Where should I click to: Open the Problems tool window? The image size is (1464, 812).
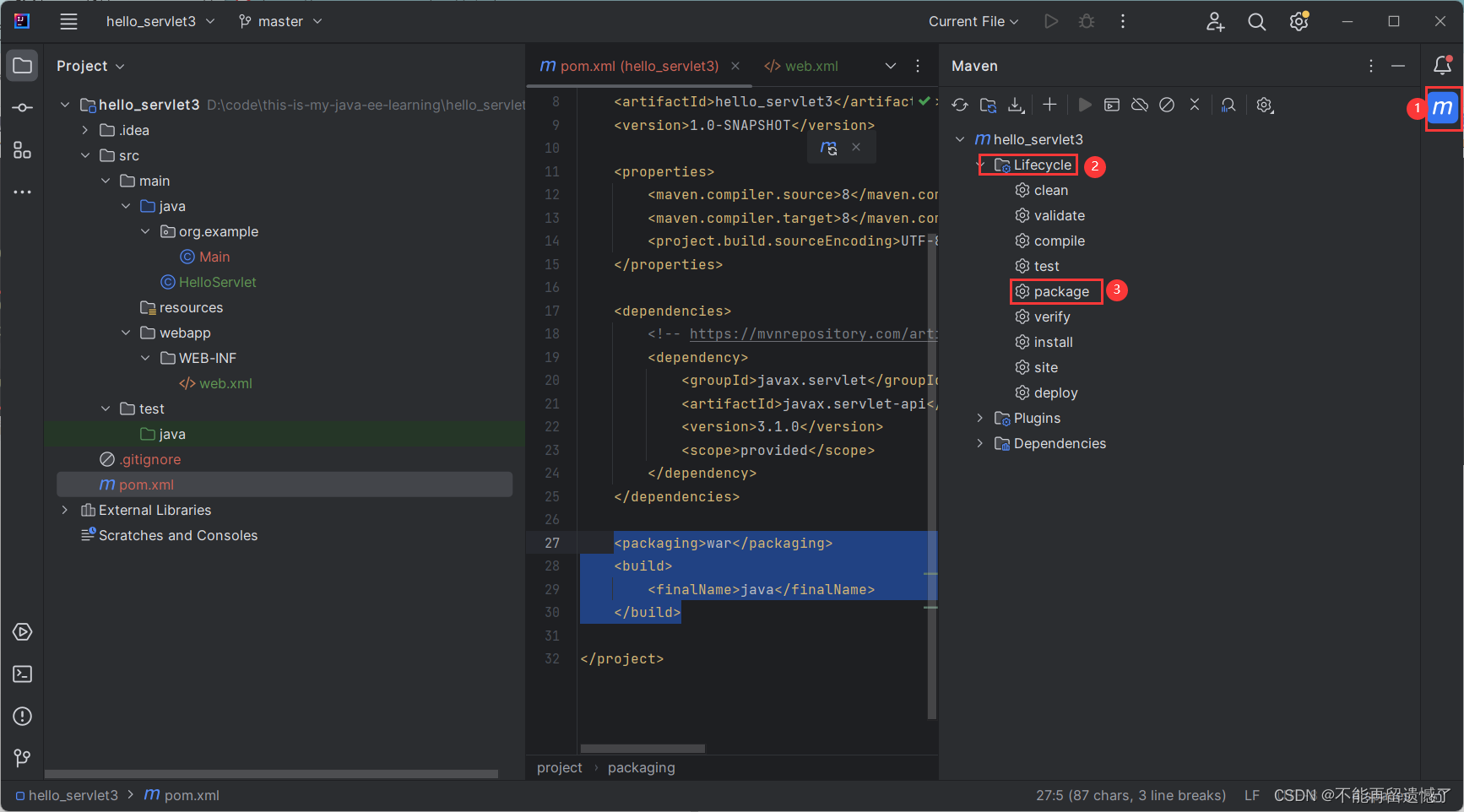click(23, 717)
